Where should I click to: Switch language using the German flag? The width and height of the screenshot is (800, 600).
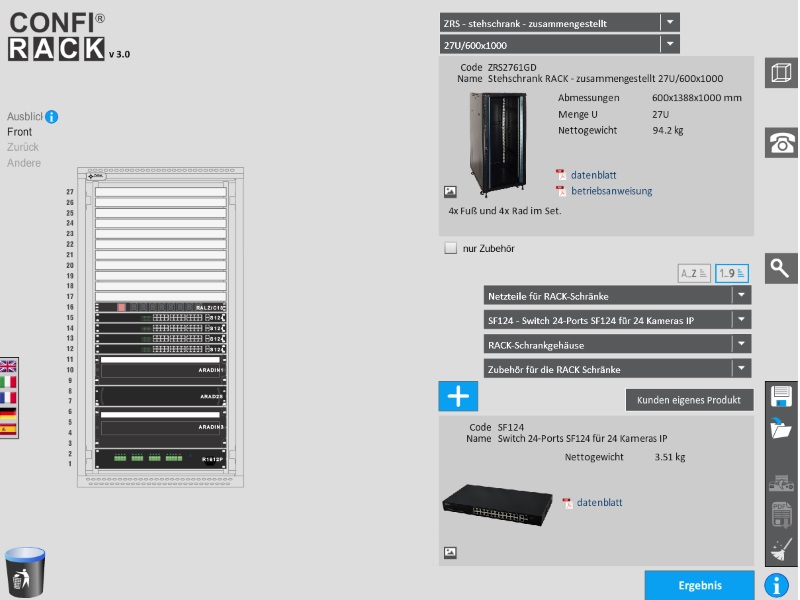8,413
